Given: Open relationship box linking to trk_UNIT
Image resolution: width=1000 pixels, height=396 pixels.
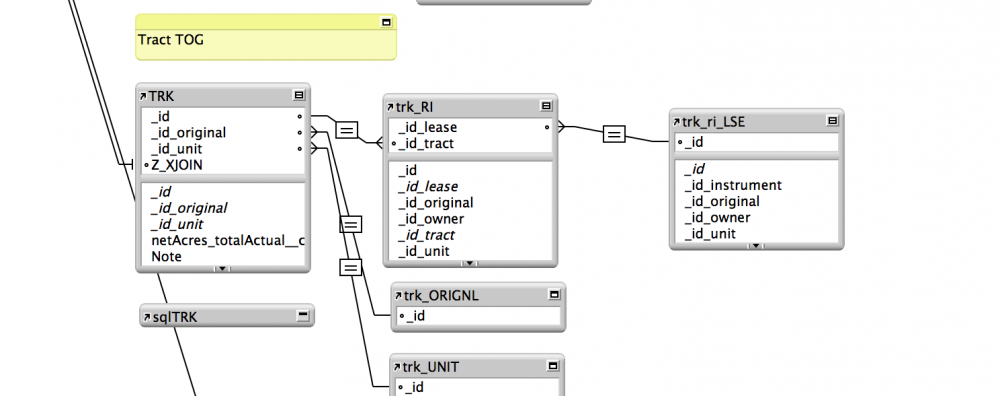Looking at the screenshot, I should click(350, 267).
